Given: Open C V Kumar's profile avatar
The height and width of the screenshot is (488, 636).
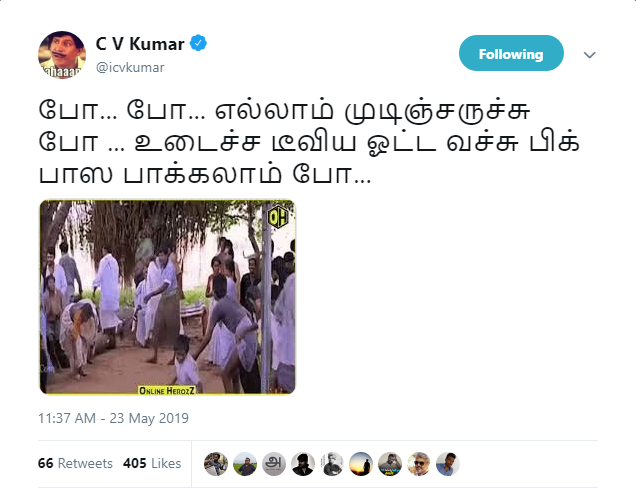Looking at the screenshot, I should coord(62,55).
